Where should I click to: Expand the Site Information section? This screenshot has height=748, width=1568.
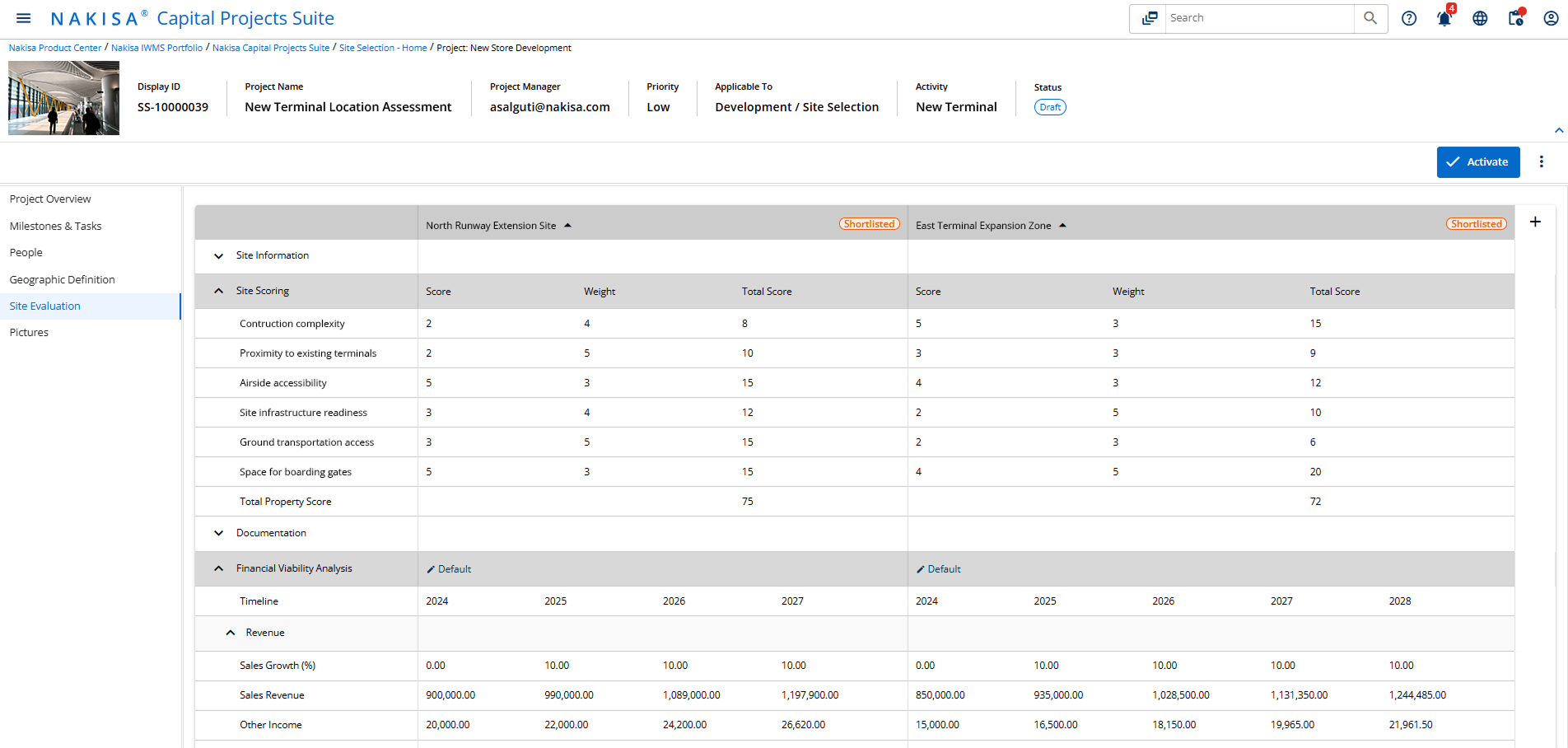[218, 255]
